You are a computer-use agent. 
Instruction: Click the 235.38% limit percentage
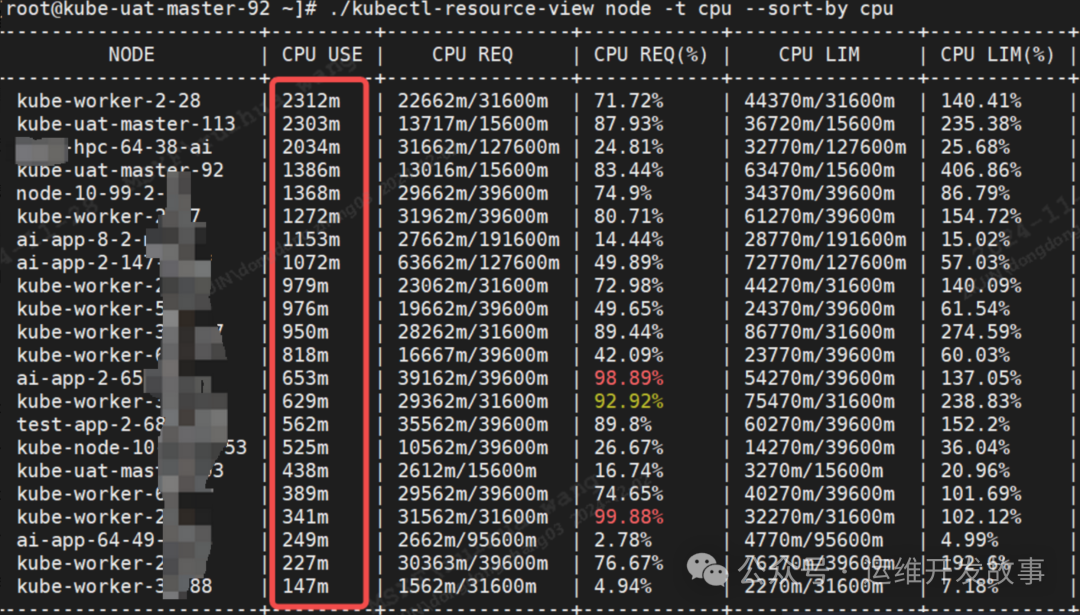[982, 124]
